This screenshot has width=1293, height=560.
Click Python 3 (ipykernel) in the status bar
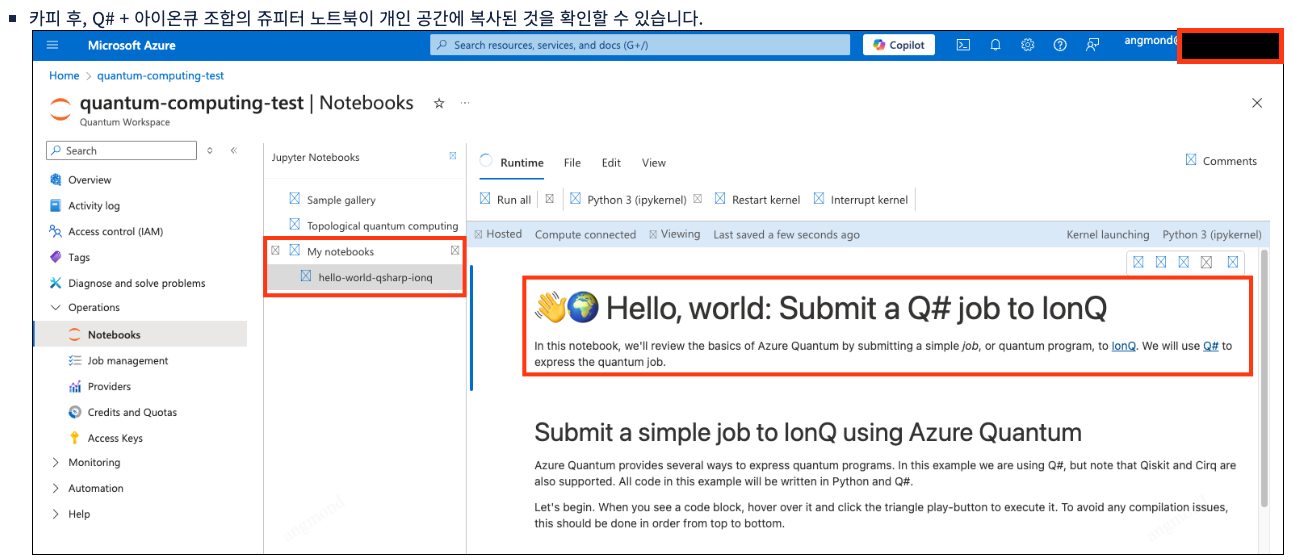1212,234
